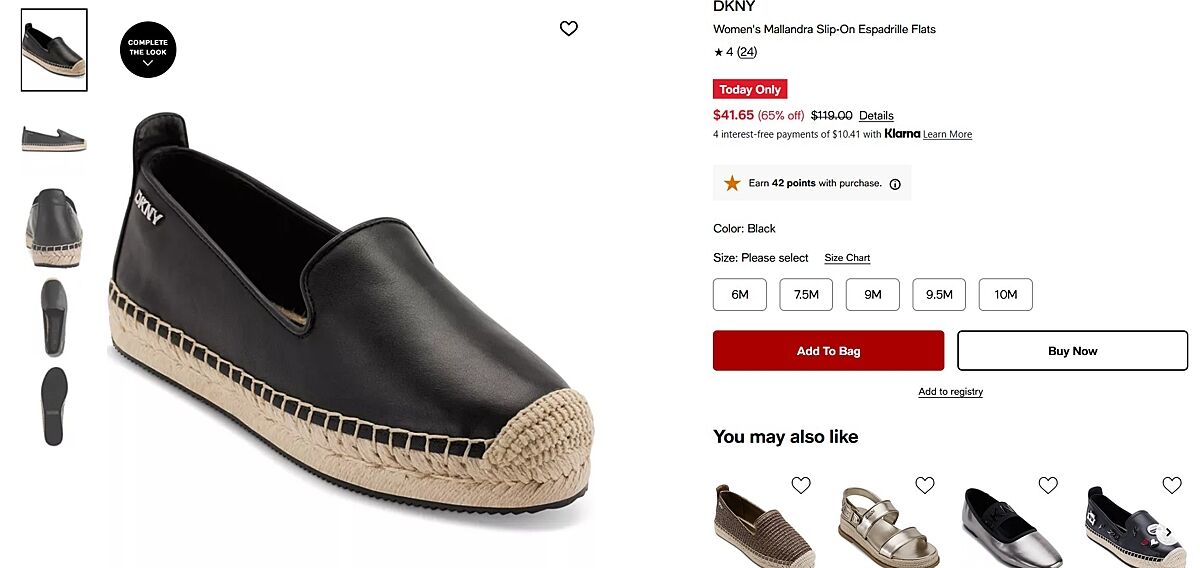
Task: Favorite the black patterned espadrille recommendation
Action: [x=1172, y=486]
